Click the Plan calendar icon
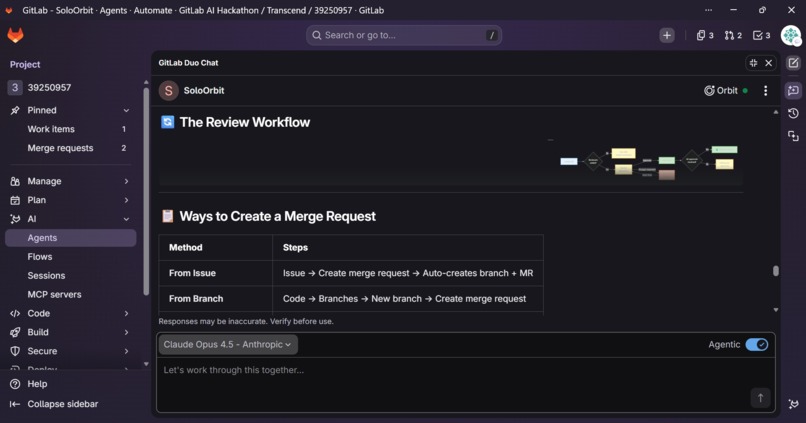Image resolution: width=806 pixels, height=423 pixels. (15, 200)
